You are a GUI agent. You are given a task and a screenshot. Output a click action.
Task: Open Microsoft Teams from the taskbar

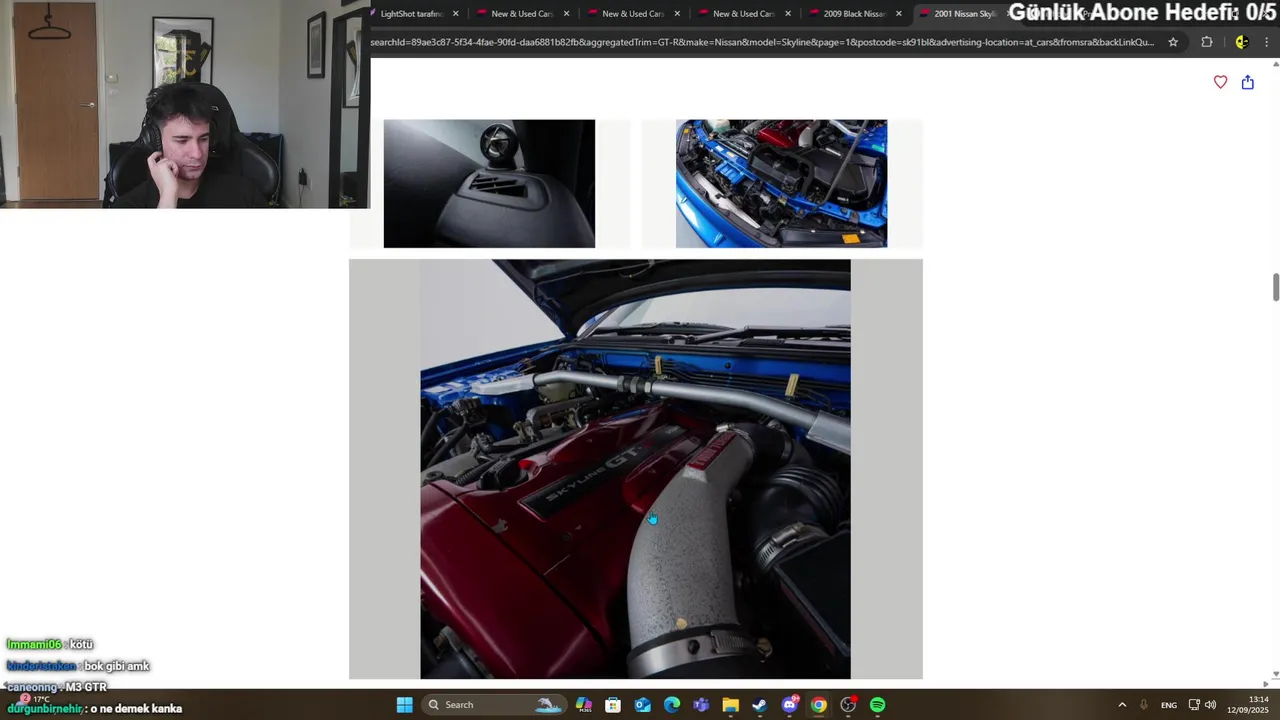point(701,705)
